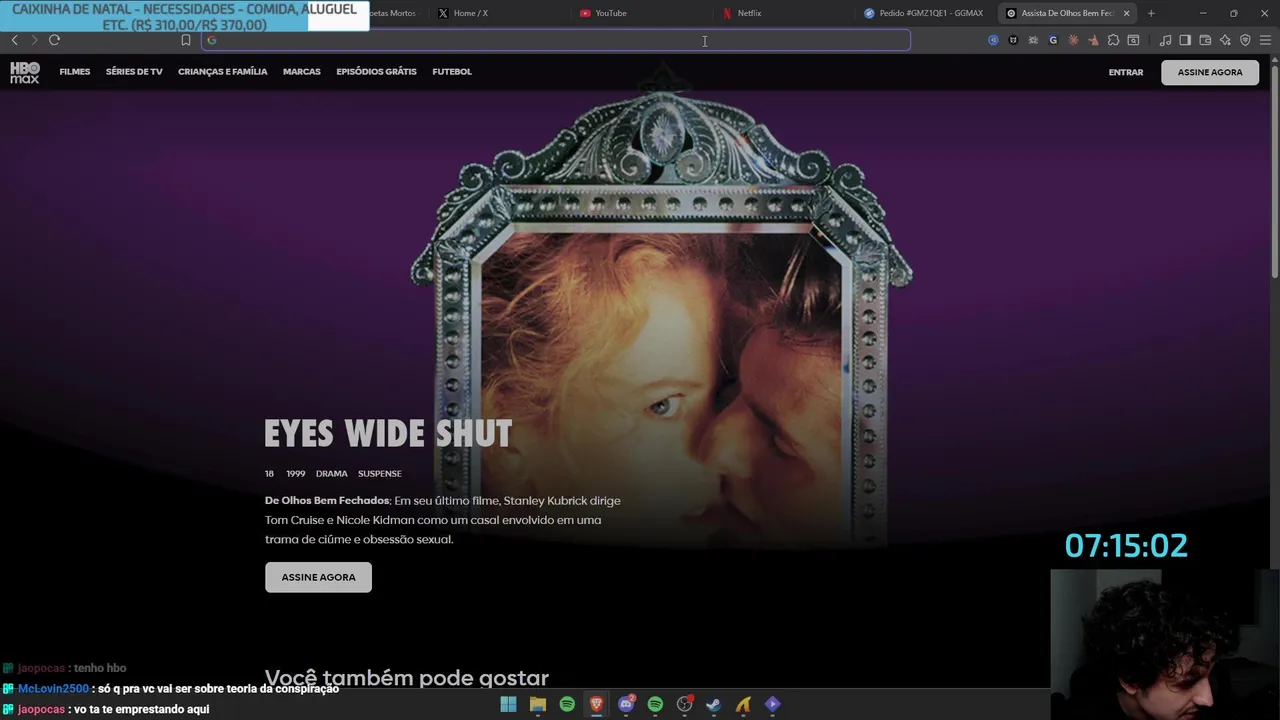The width and height of the screenshot is (1280, 720).
Task: Switch to the Pedido #GMZ1QE1 - GGMAX tab
Action: (x=923, y=13)
